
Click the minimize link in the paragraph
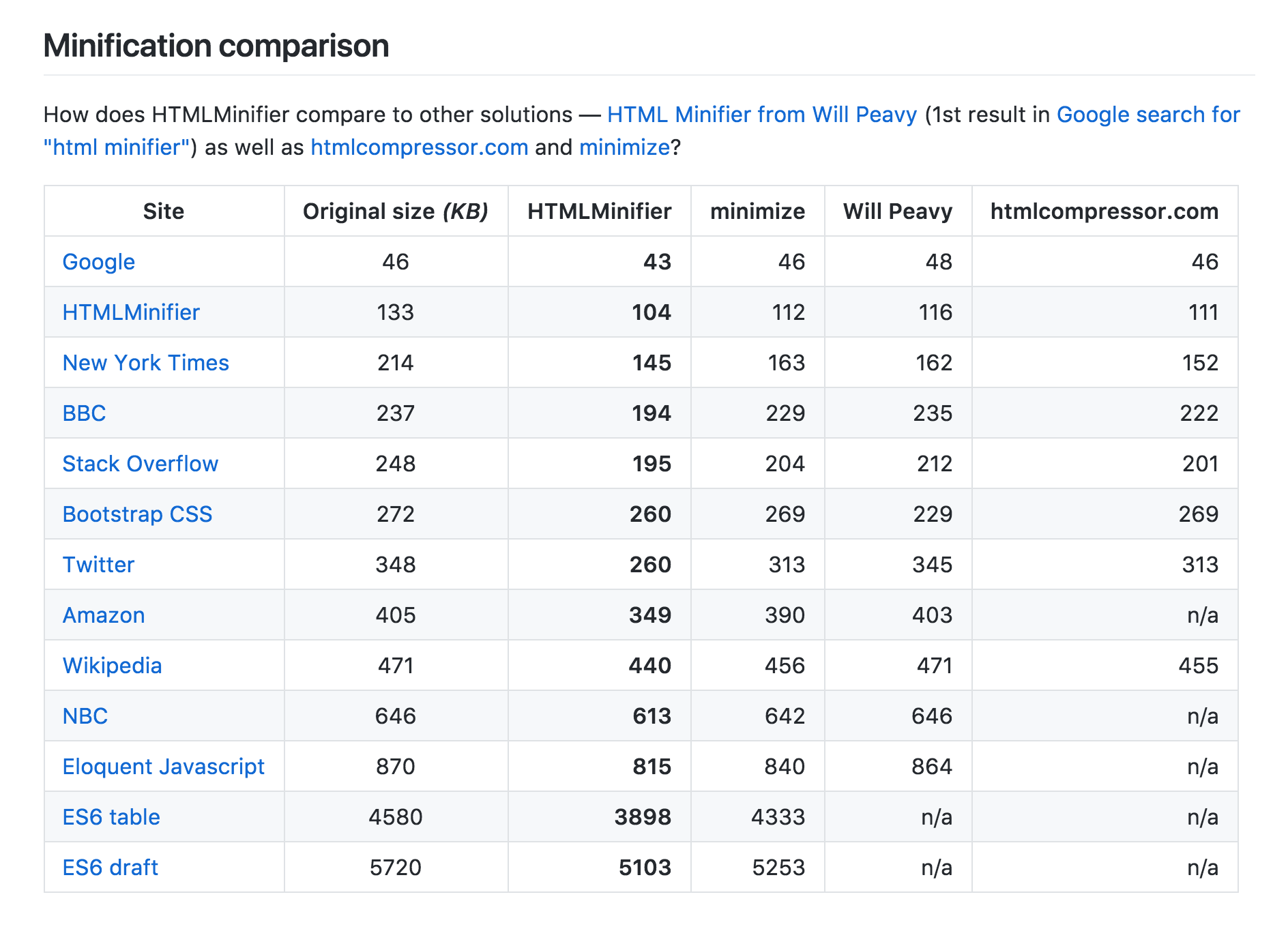(x=624, y=147)
